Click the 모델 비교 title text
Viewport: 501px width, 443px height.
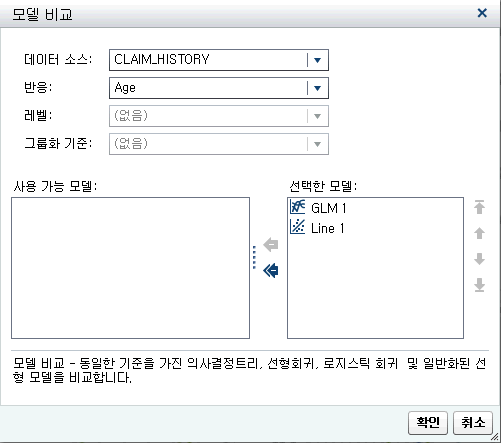tap(42, 14)
